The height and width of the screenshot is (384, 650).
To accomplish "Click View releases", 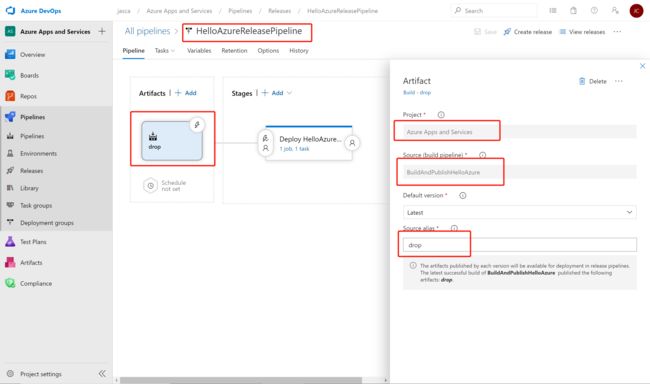I will pos(582,32).
